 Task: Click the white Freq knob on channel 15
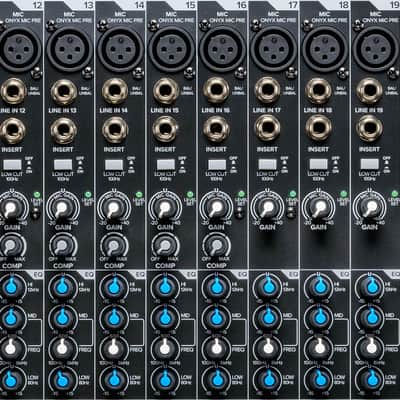point(165,348)
